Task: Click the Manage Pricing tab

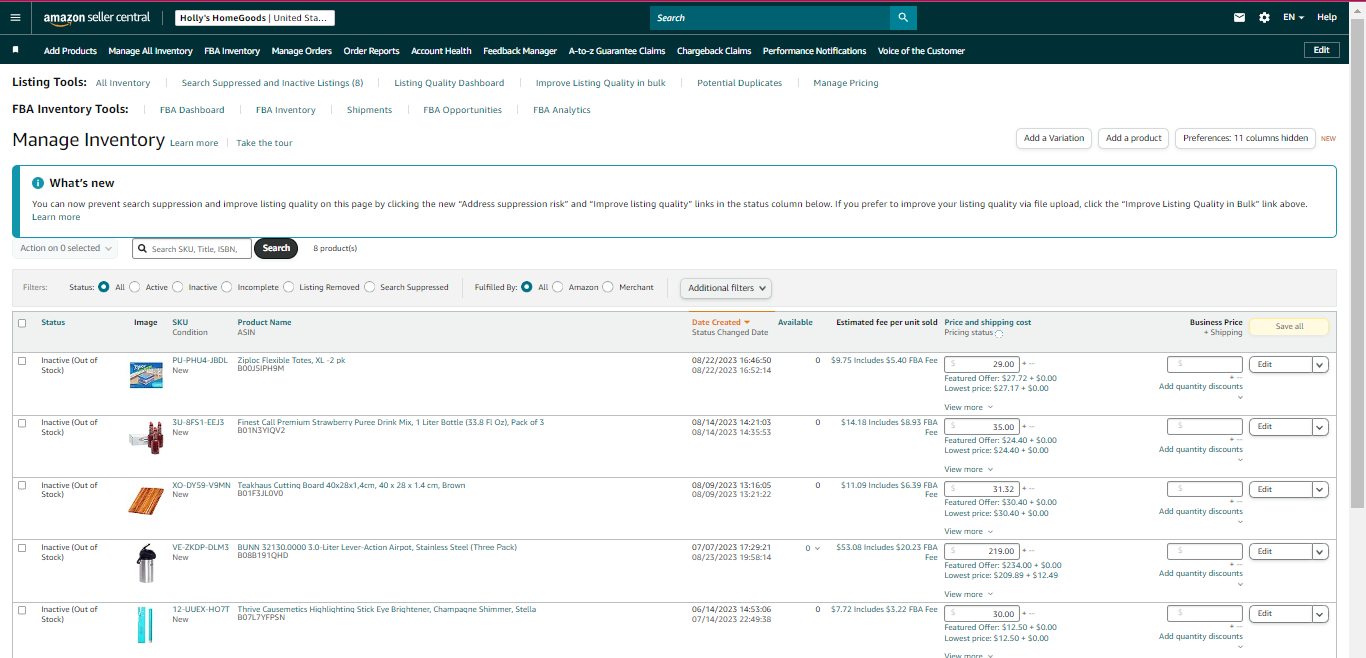Action: [x=845, y=83]
